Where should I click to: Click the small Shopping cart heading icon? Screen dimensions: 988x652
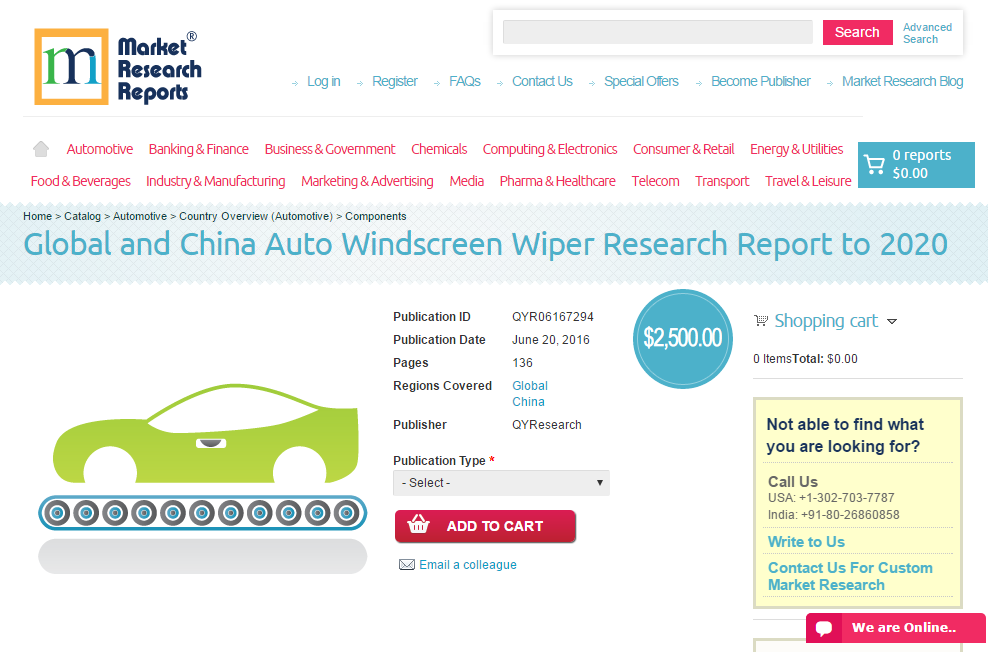761,321
